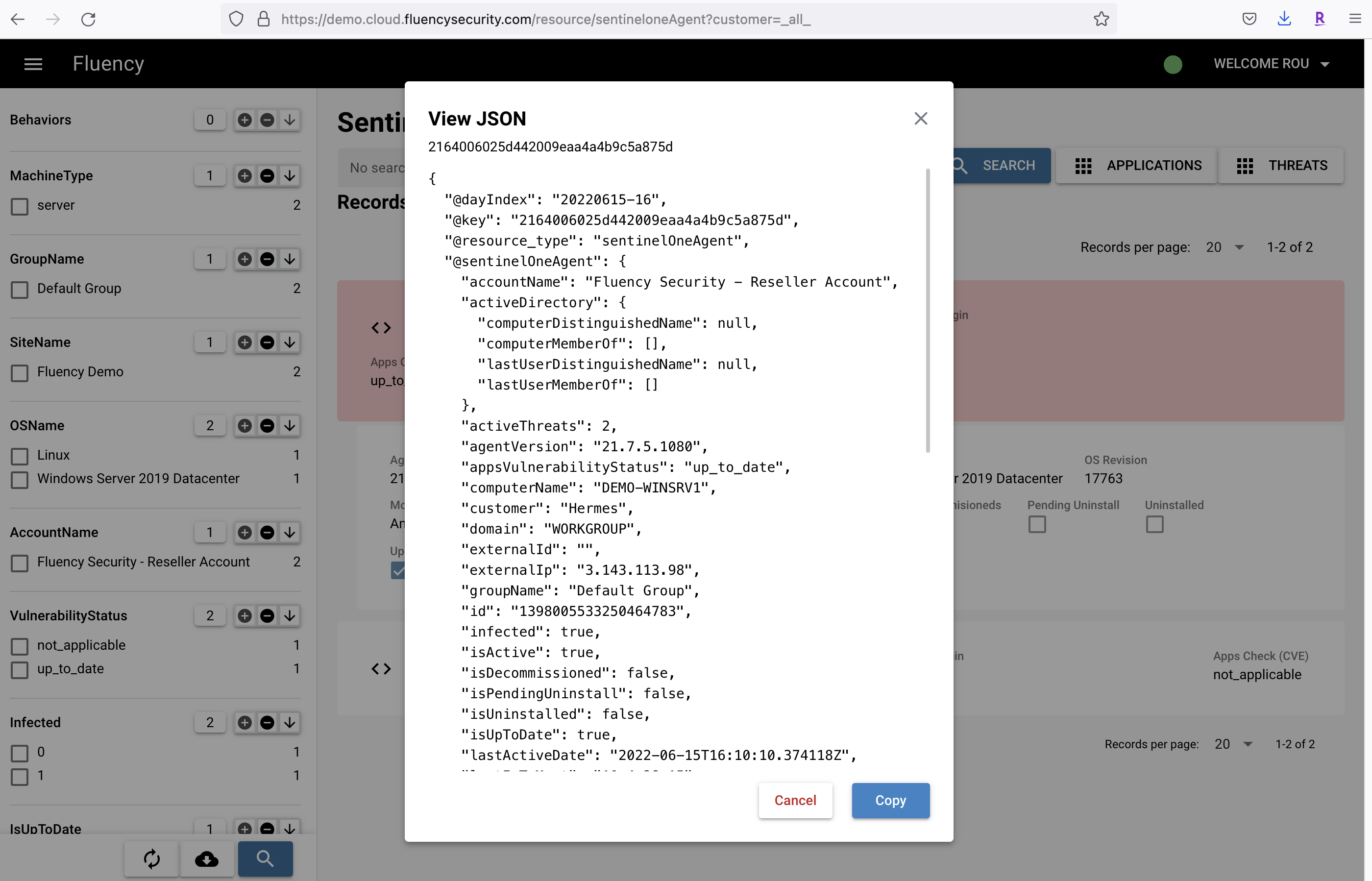Open the APPLICATIONS view
The width and height of the screenshot is (1372, 881).
coord(1137,165)
